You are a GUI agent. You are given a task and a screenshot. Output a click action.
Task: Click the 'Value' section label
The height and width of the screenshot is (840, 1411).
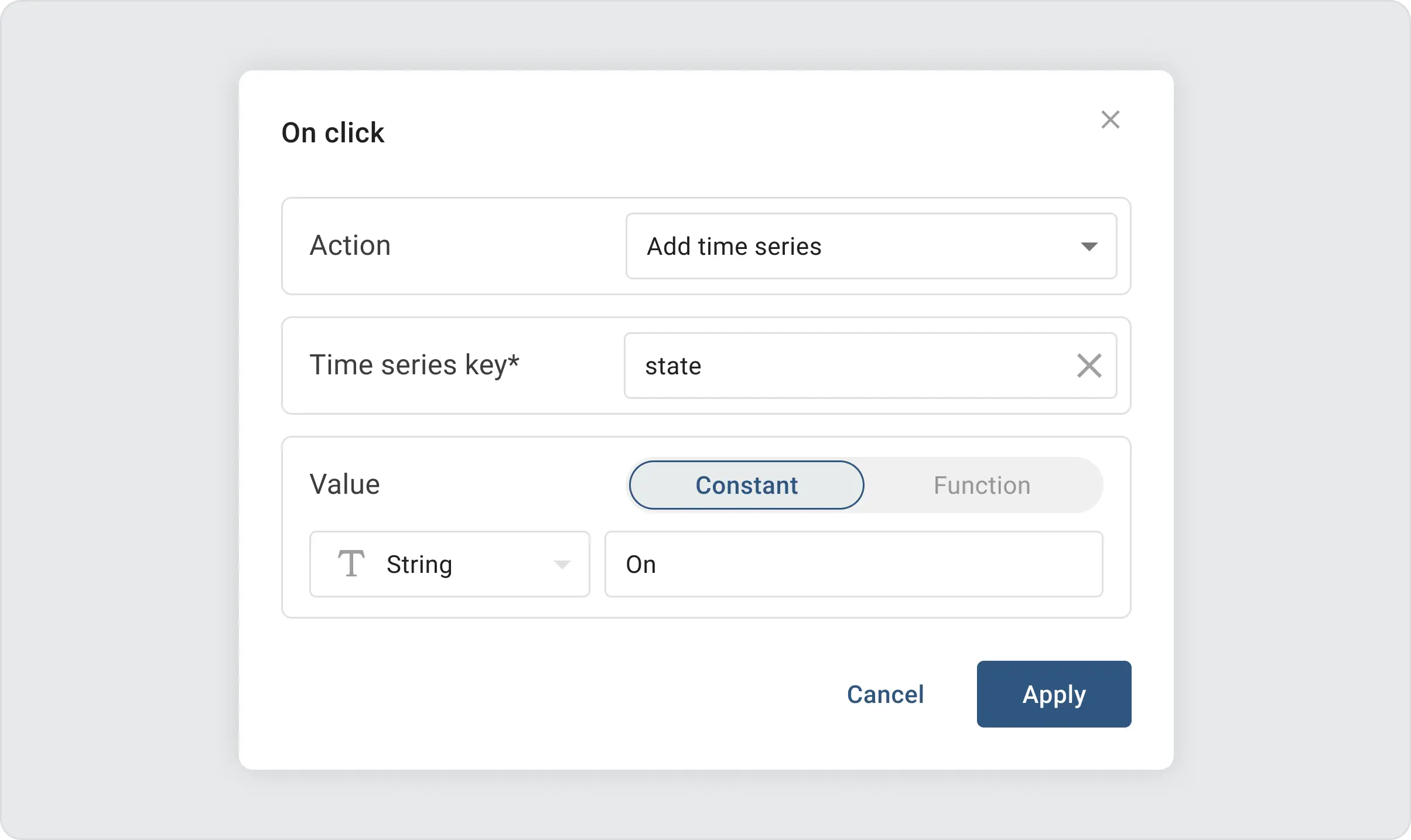pyautogui.click(x=344, y=484)
